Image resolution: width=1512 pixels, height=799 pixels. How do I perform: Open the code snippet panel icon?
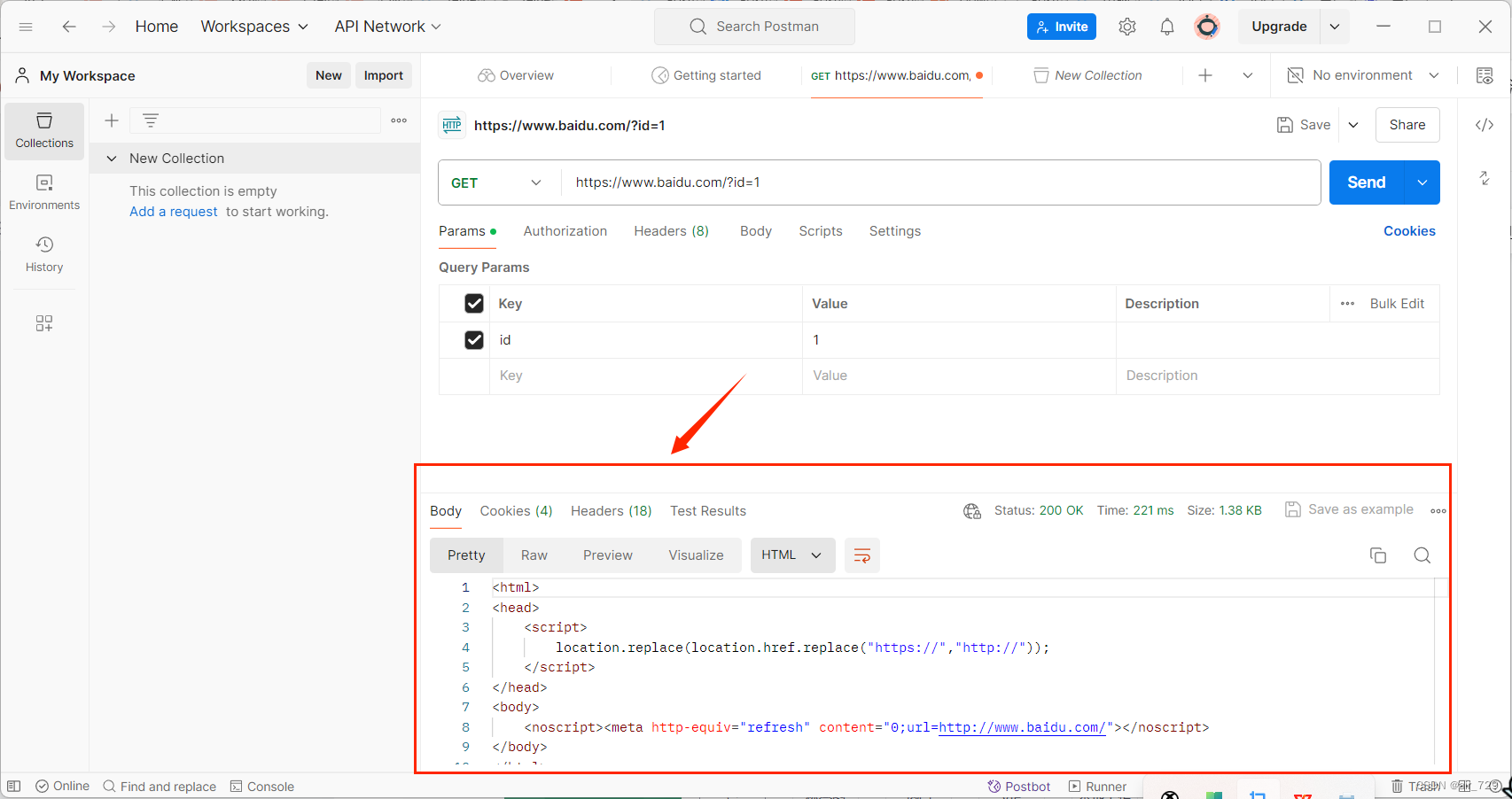click(x=1485, y=125)
